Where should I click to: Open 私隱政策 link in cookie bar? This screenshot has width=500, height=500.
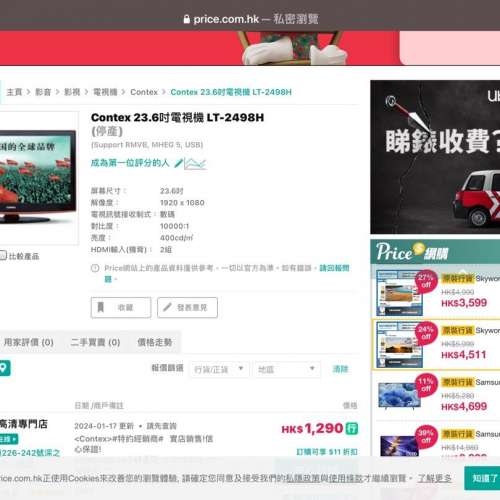[303, 479]
